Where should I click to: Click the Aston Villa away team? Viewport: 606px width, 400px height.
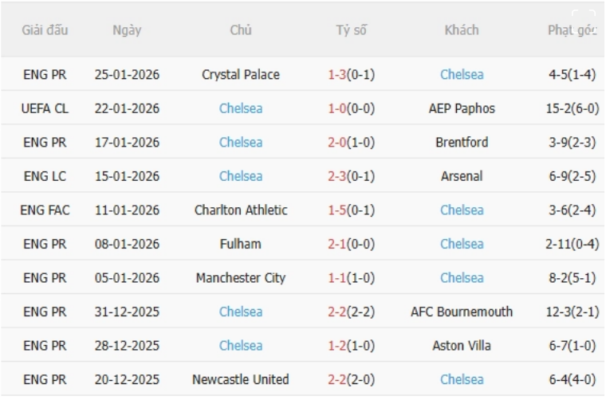tap(461, 346)
